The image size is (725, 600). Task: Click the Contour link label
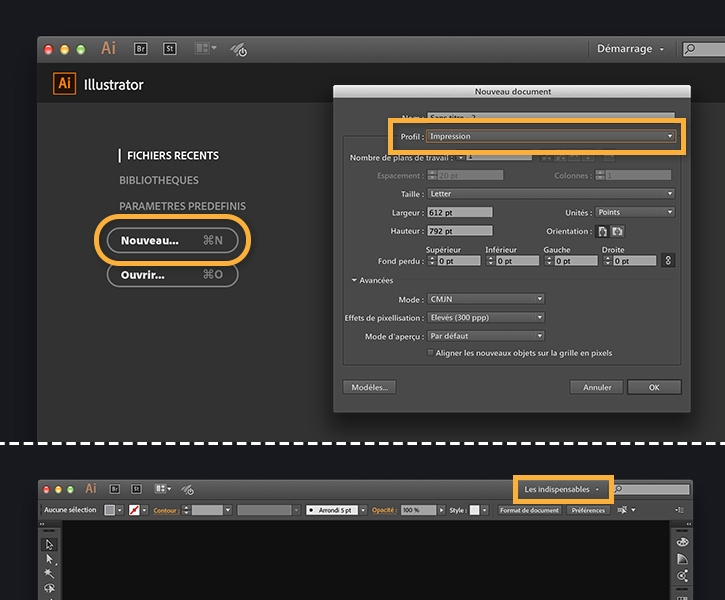pyautogui.click(x=166, y=510)
